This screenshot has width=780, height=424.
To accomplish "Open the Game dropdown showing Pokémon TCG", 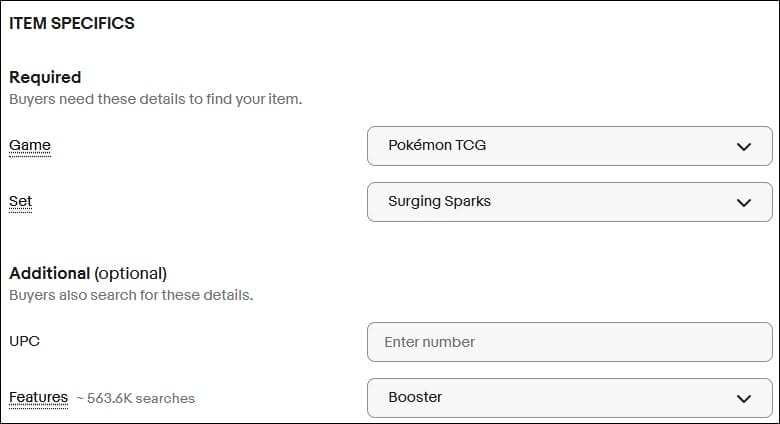I will click(x=570, y=146).
